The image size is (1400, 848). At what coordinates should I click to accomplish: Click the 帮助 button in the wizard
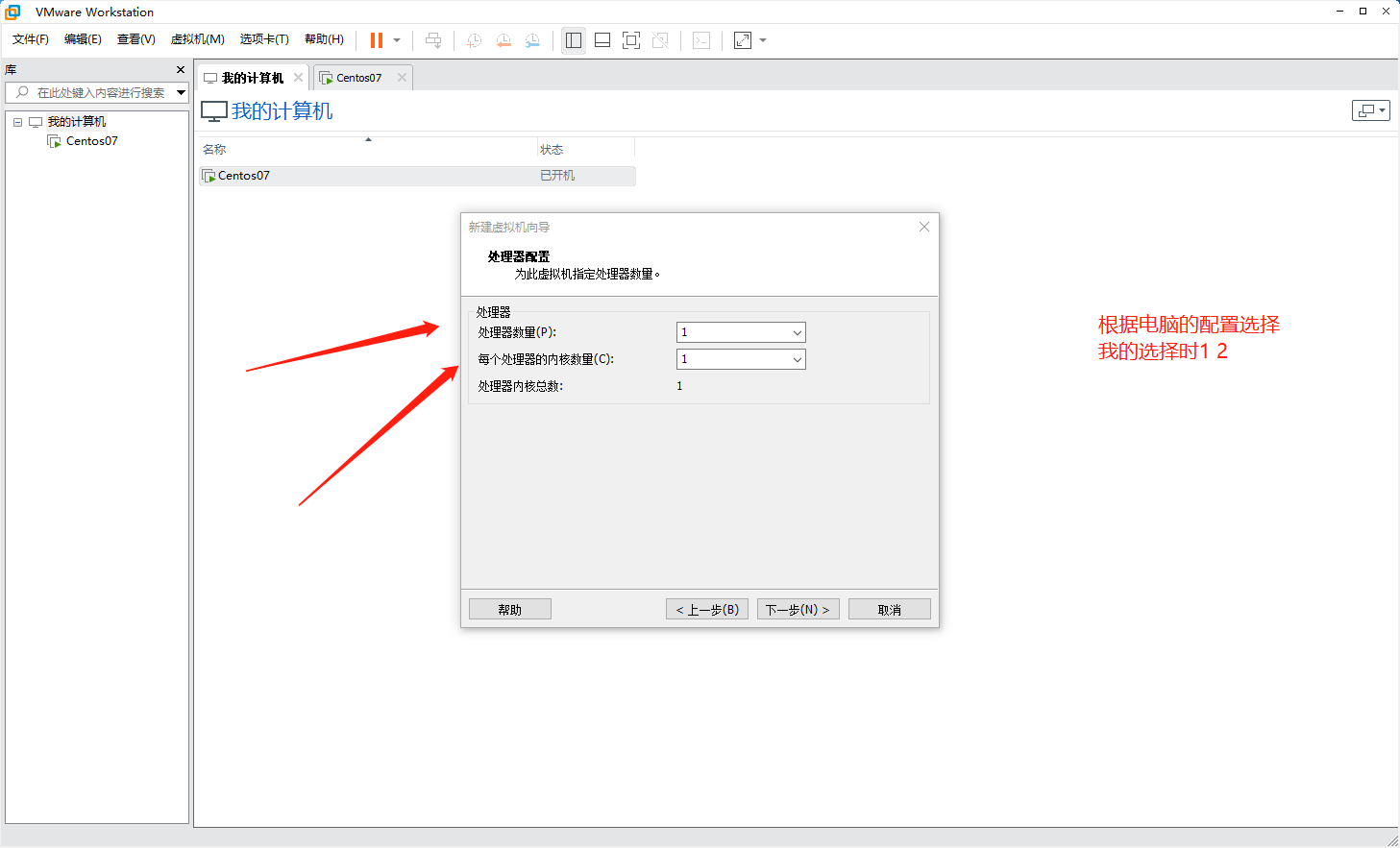tap(510, 609)
